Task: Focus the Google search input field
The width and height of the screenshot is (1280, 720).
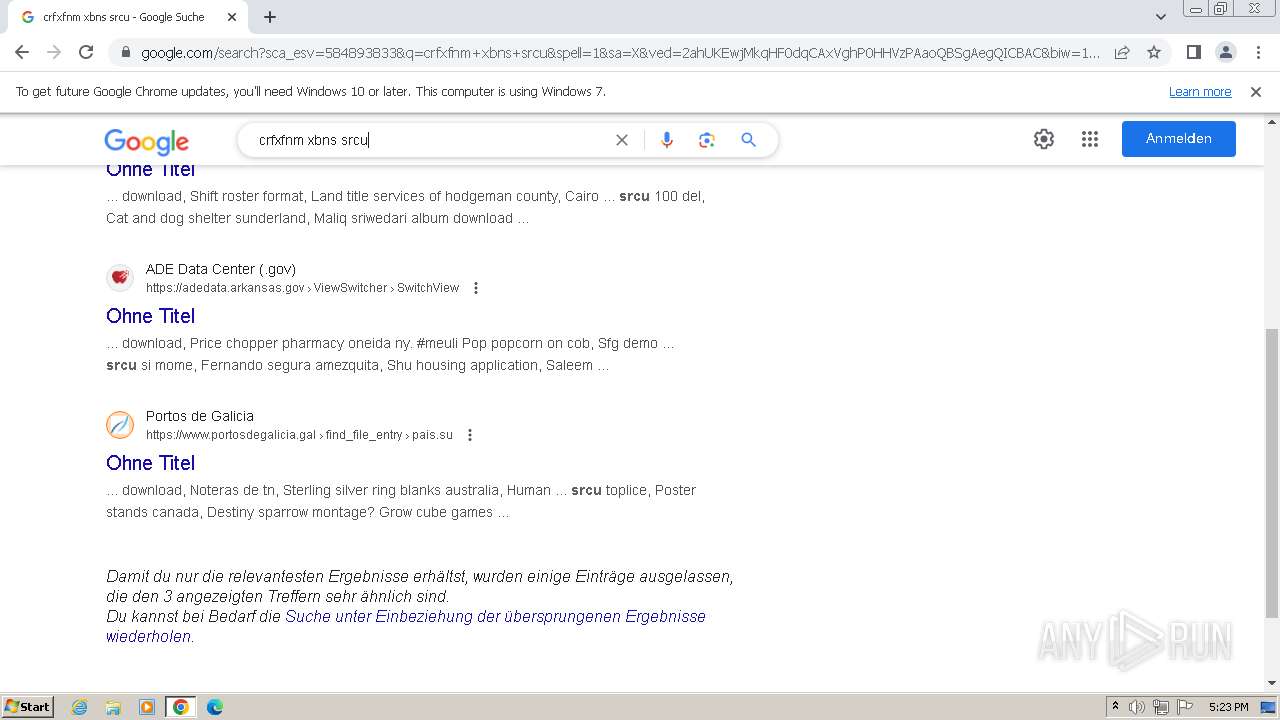Action: (x=430, y=140)
